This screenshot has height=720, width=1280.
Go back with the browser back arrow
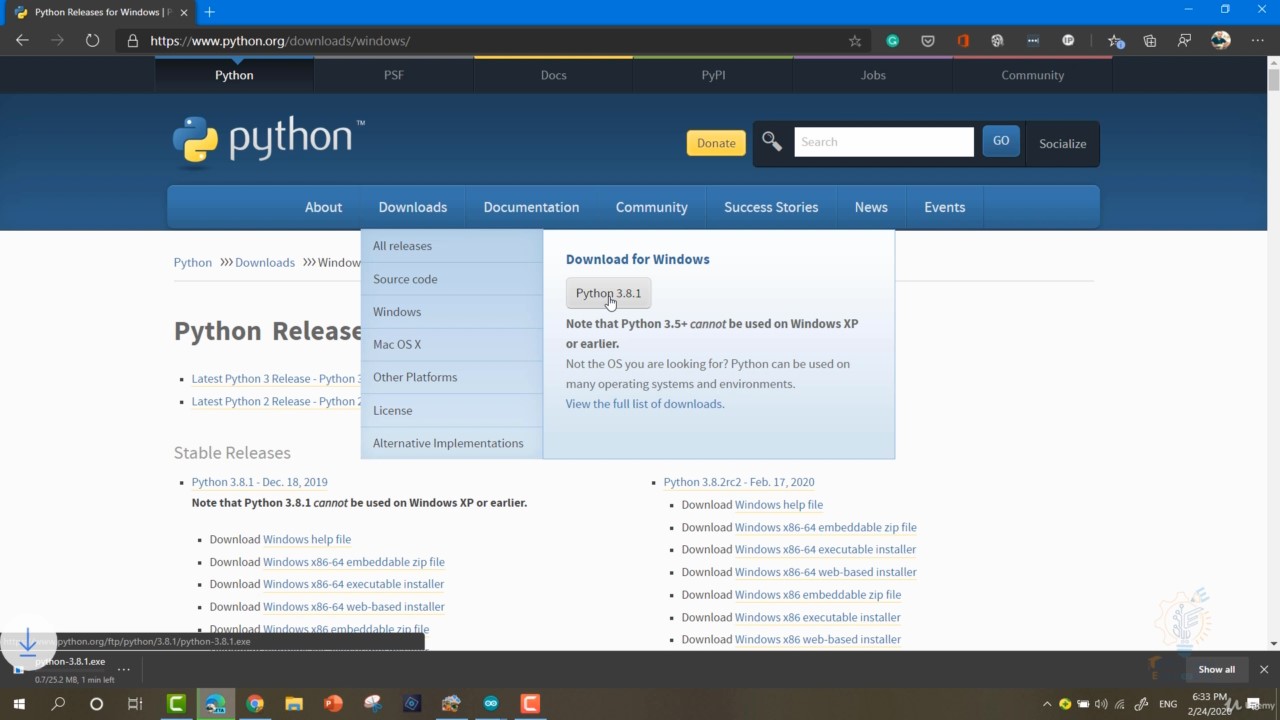(x=22, y=41)
